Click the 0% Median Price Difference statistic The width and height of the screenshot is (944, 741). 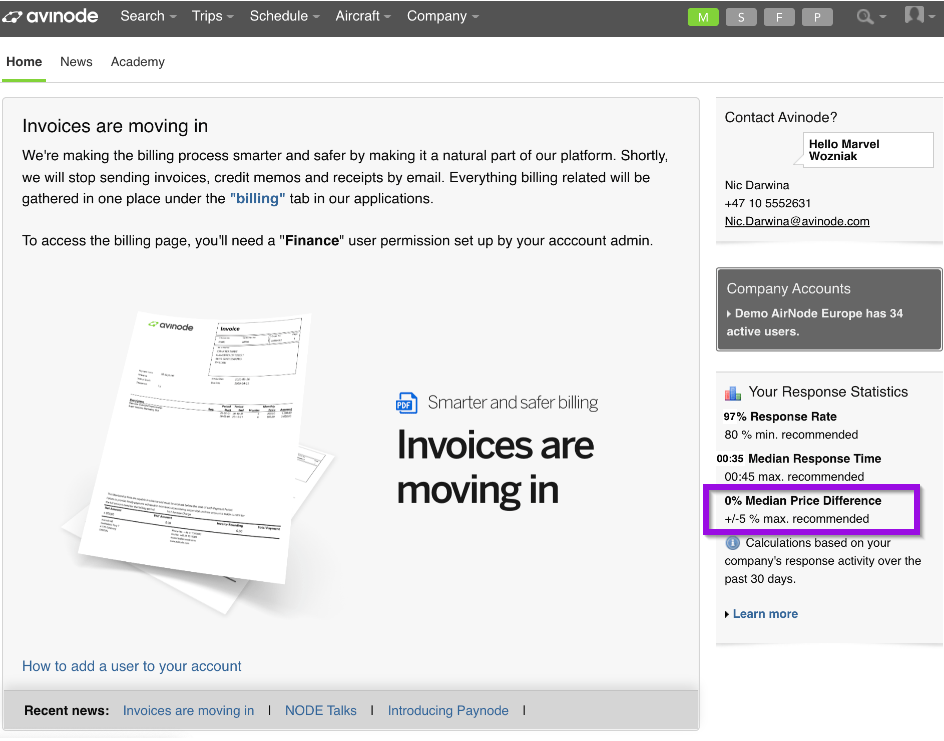click(803, 501)
